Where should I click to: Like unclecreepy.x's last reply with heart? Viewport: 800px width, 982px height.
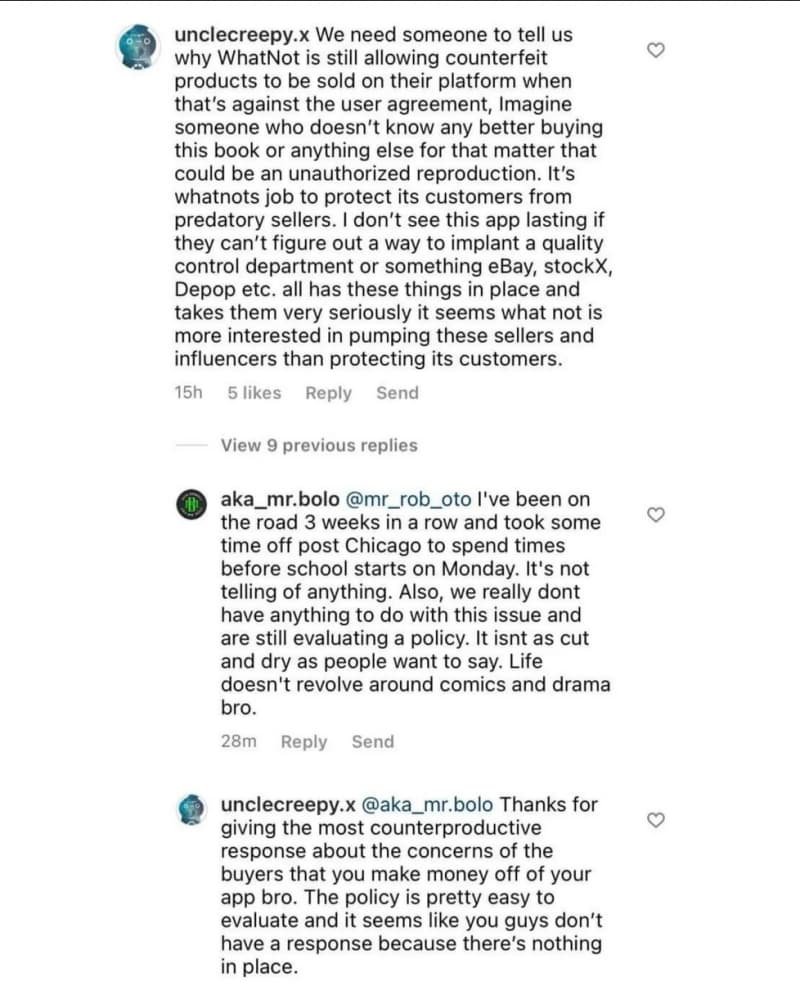pos(655,820)
